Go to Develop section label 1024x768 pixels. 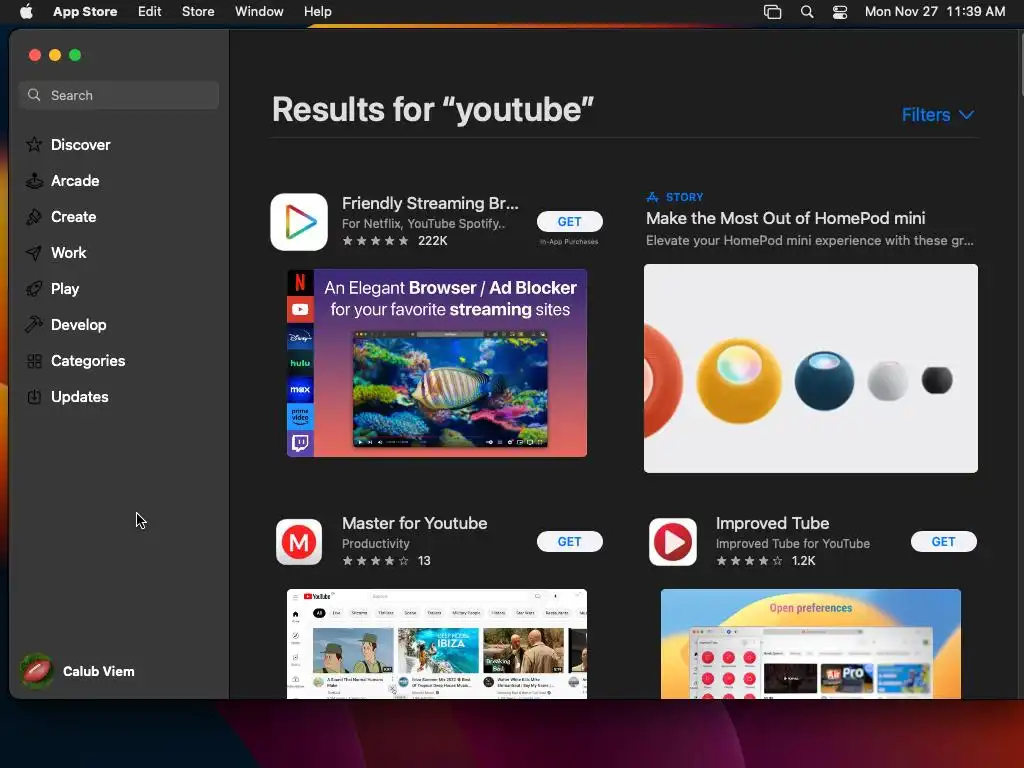point(78,325)
